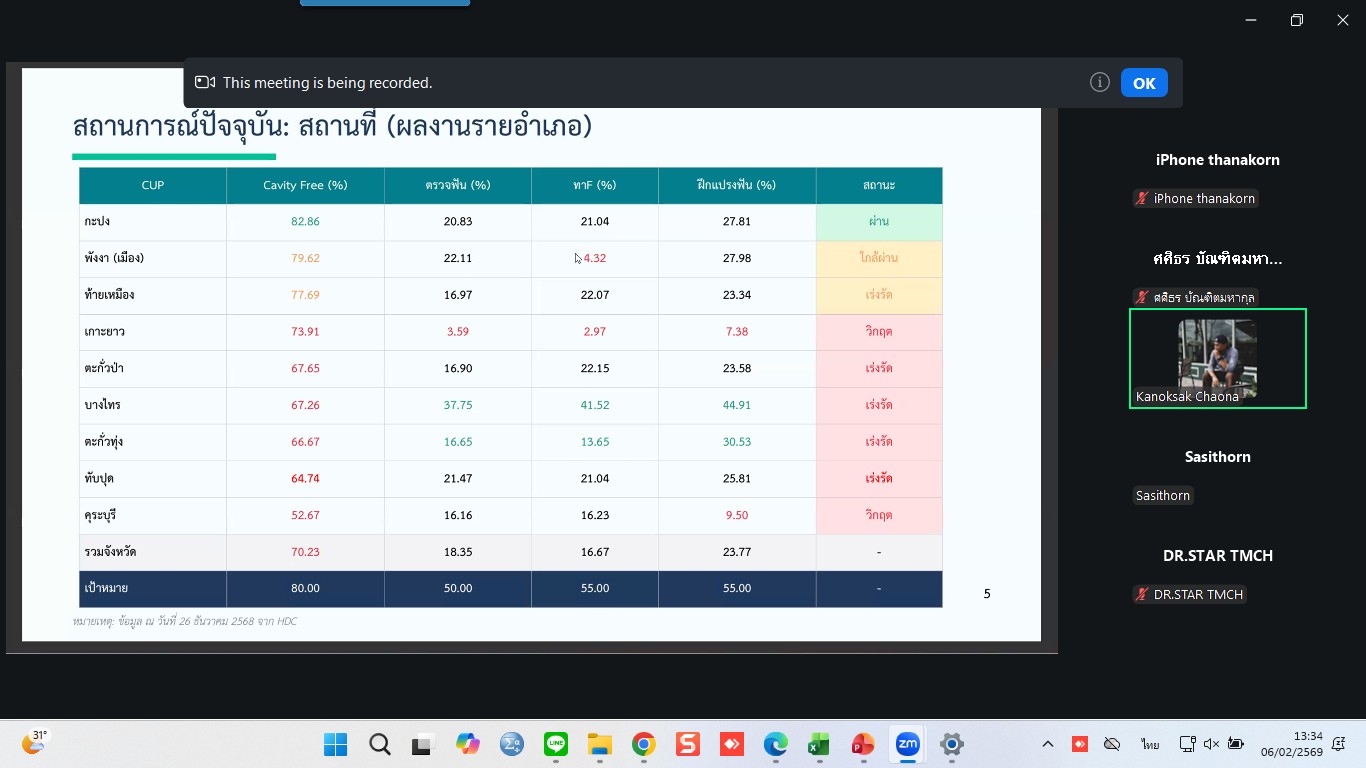
Task: Select Kanoksak Chaona's video thumbnail
Action: click(1217, 358)
